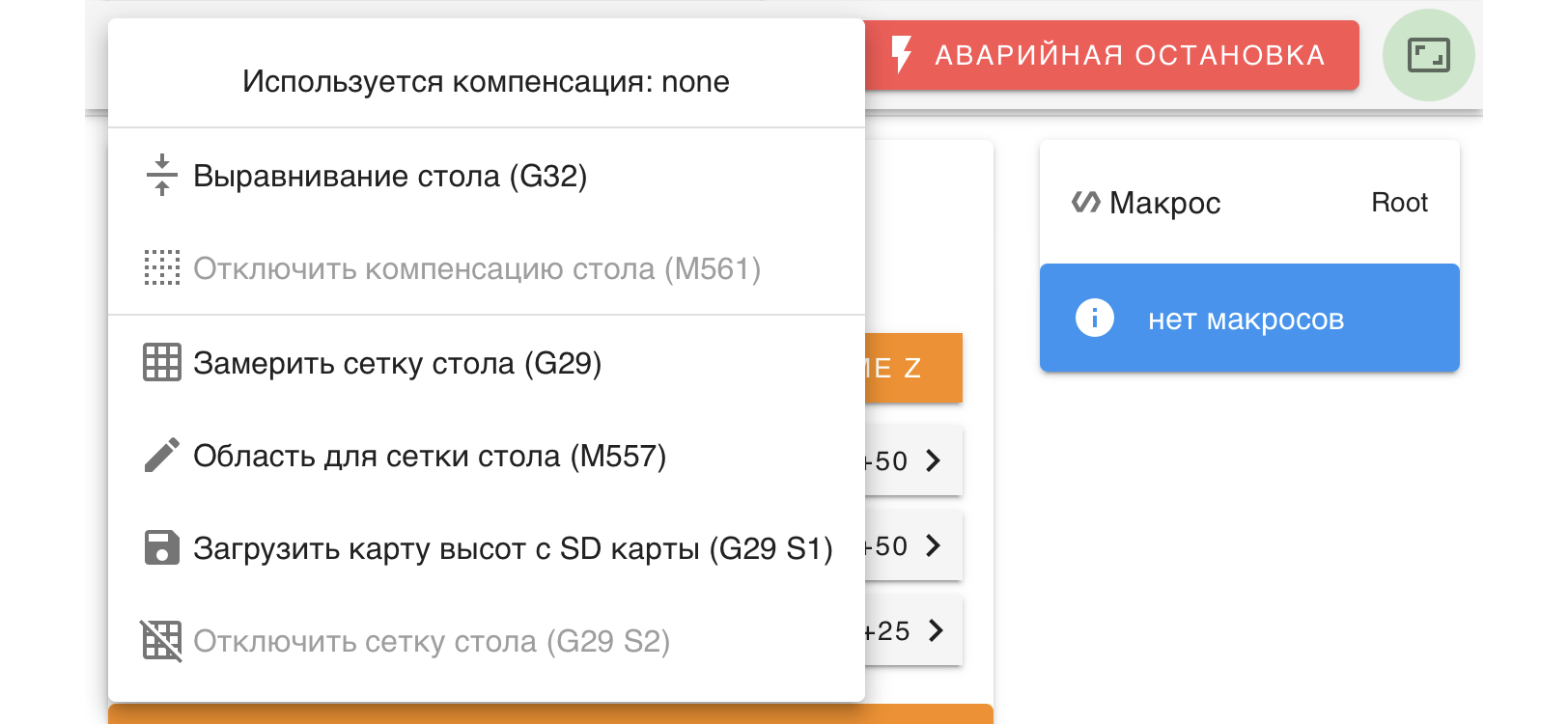1568x724 pixels.
Task: Open Область для сетки стола (M557)
Action: pos(430,456)
